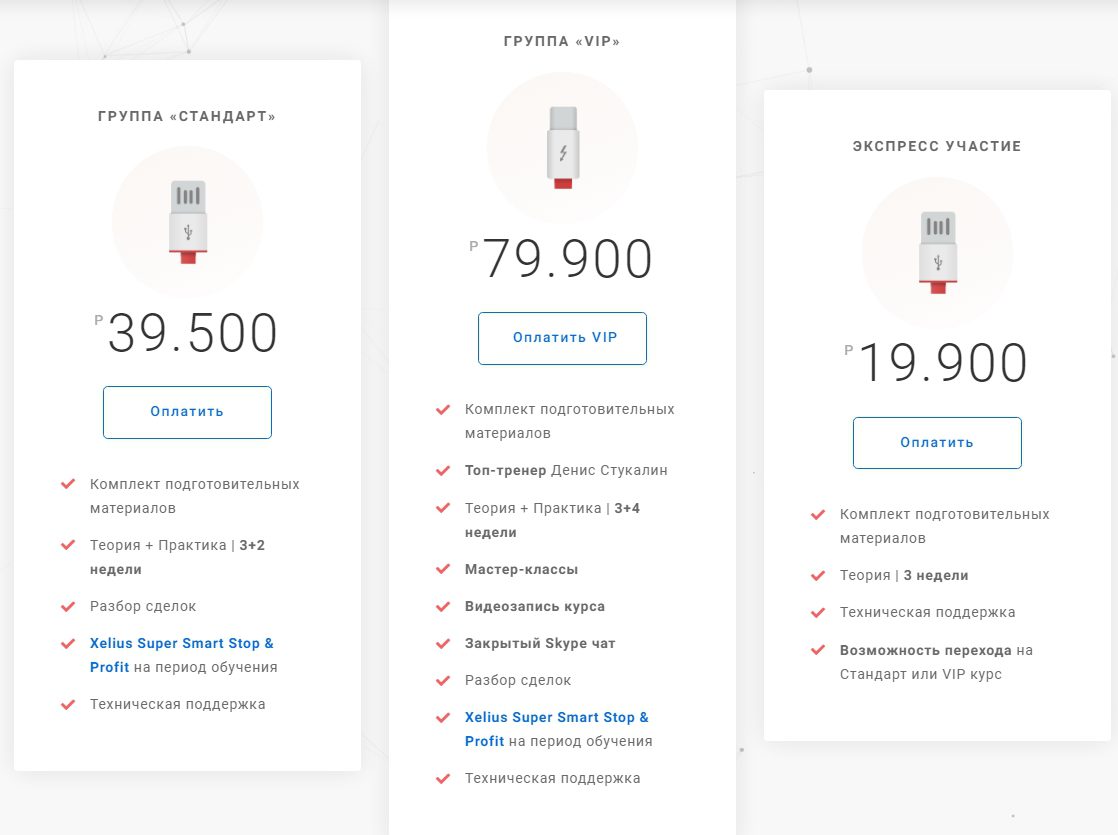
Task: Select the Группа «Стандарт» heading
Action: [187, 116]
